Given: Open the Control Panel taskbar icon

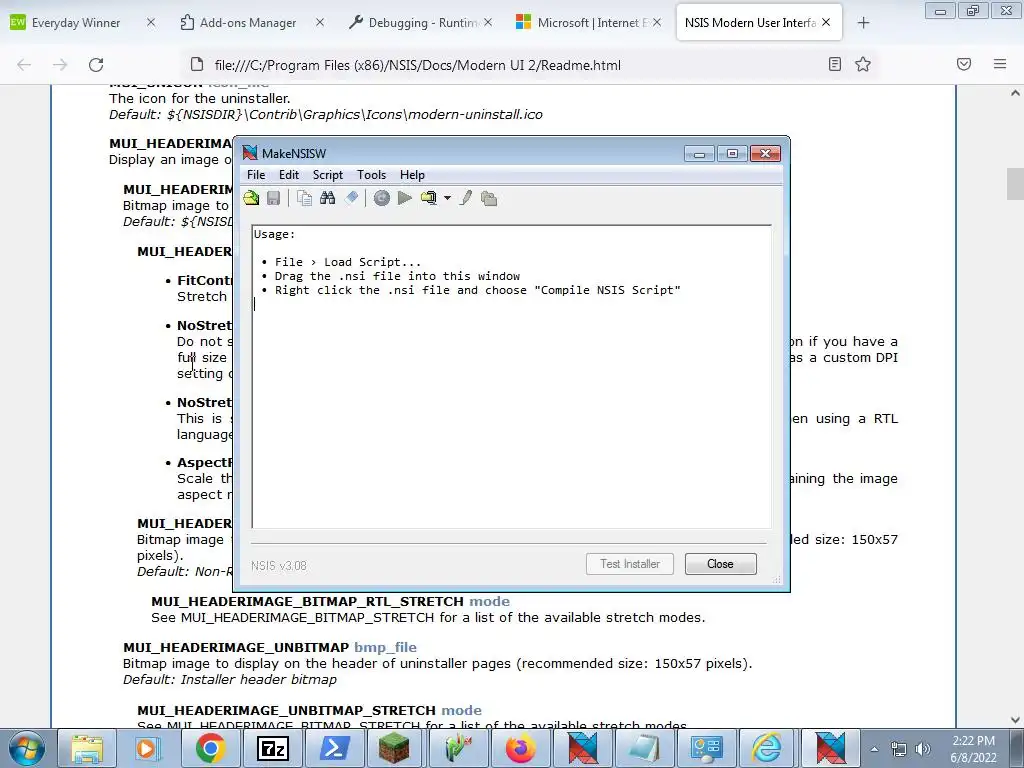Looking at the screenshot, I should (x=706, y=748).
